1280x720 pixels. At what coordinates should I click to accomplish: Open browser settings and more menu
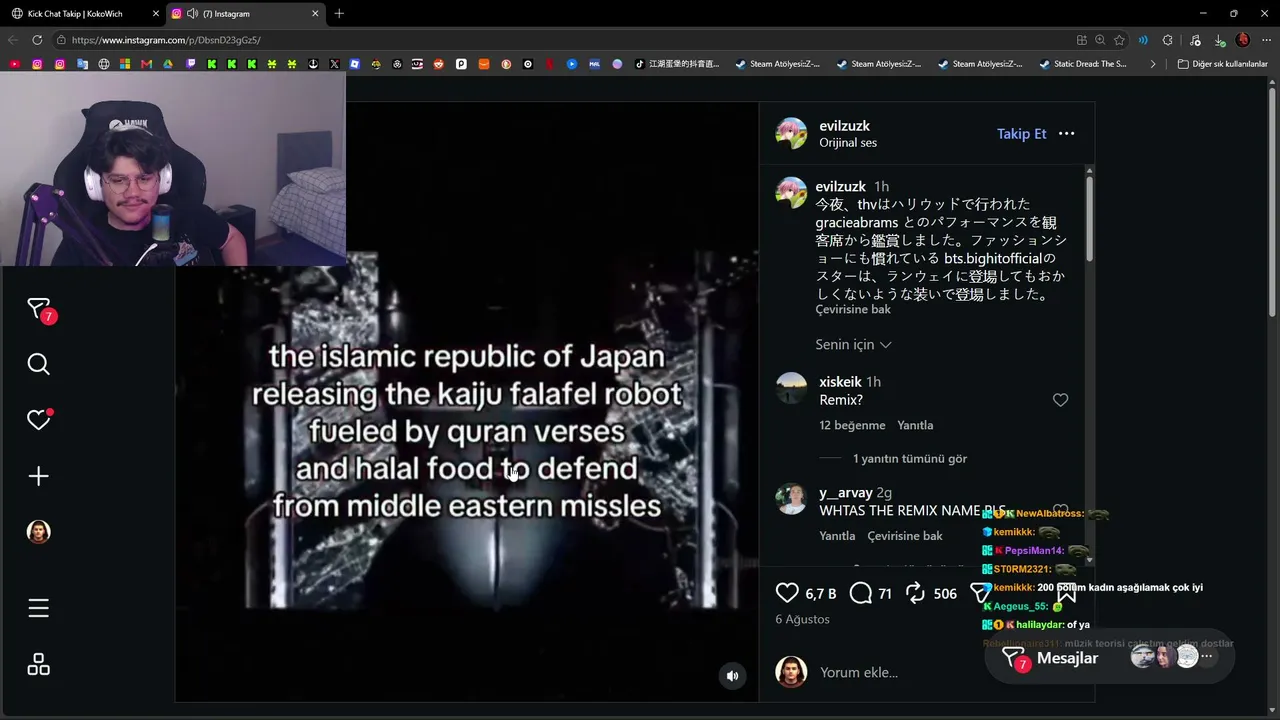(x=1265, y=40)
